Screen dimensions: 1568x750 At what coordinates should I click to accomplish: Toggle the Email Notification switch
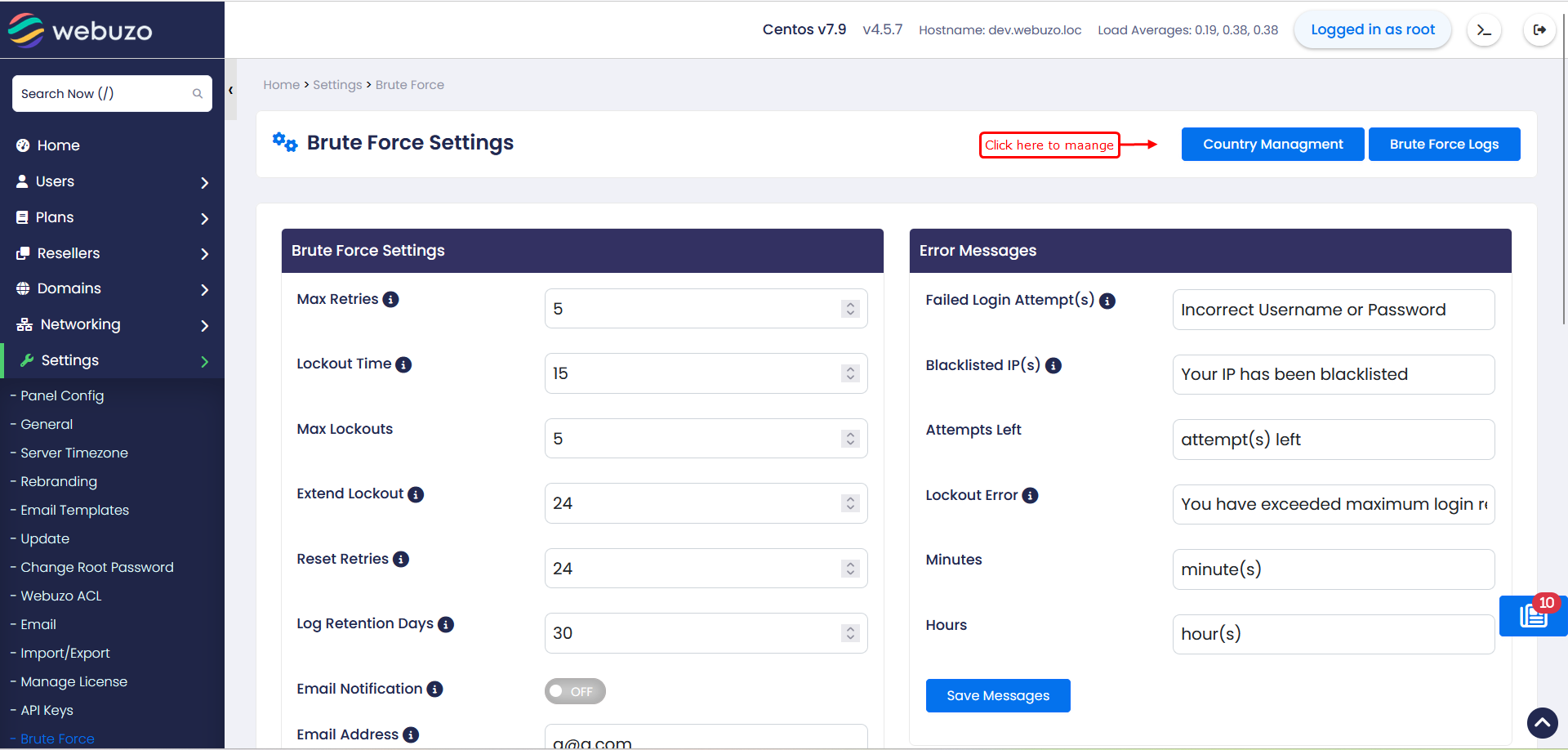(x=575, y=691)
